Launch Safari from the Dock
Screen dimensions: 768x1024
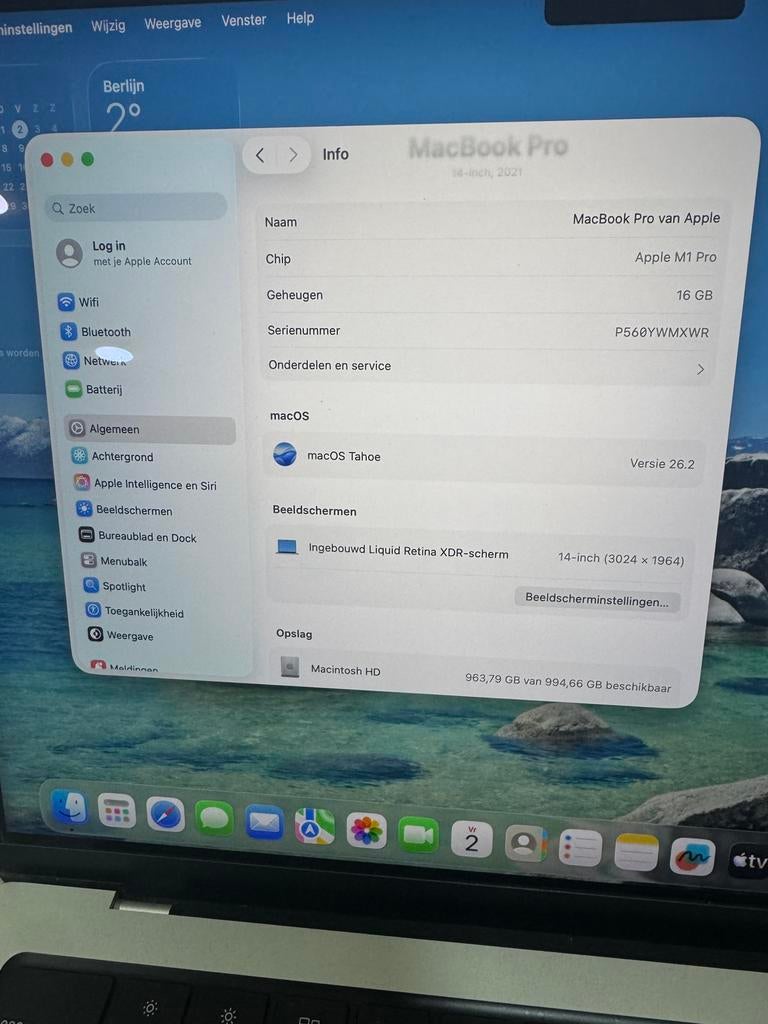coord(165,816)
